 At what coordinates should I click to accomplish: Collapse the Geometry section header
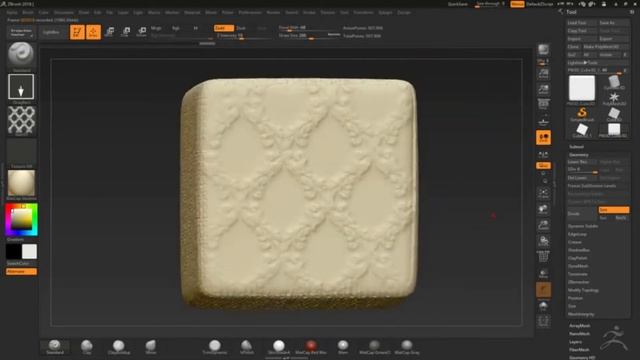pos(578,155)
